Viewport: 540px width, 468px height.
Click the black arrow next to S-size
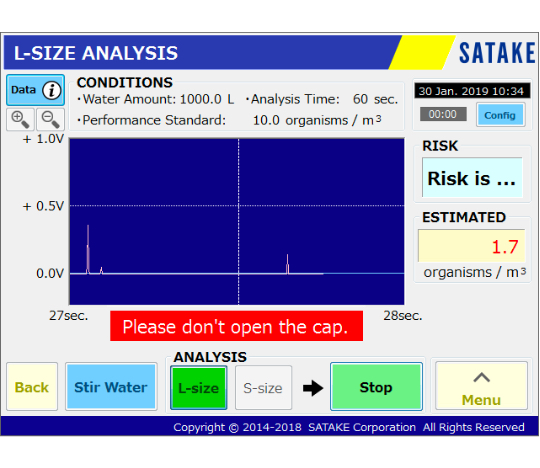point(313,388)
